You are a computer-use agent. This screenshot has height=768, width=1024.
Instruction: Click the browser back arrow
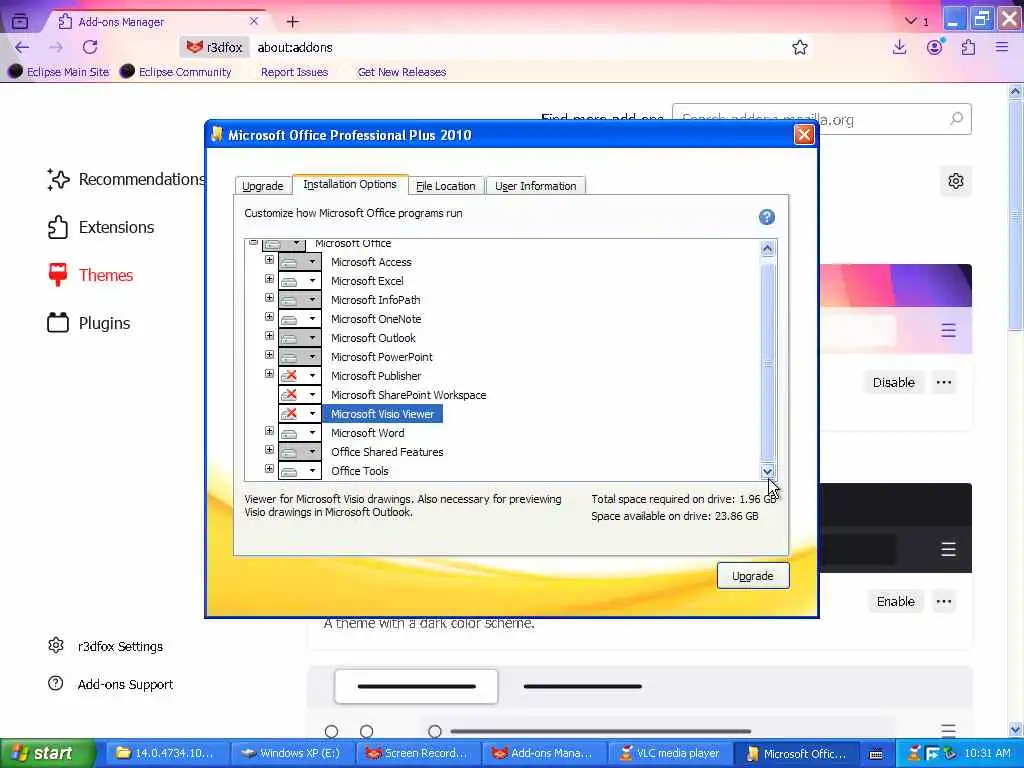(x=22, y=47)
